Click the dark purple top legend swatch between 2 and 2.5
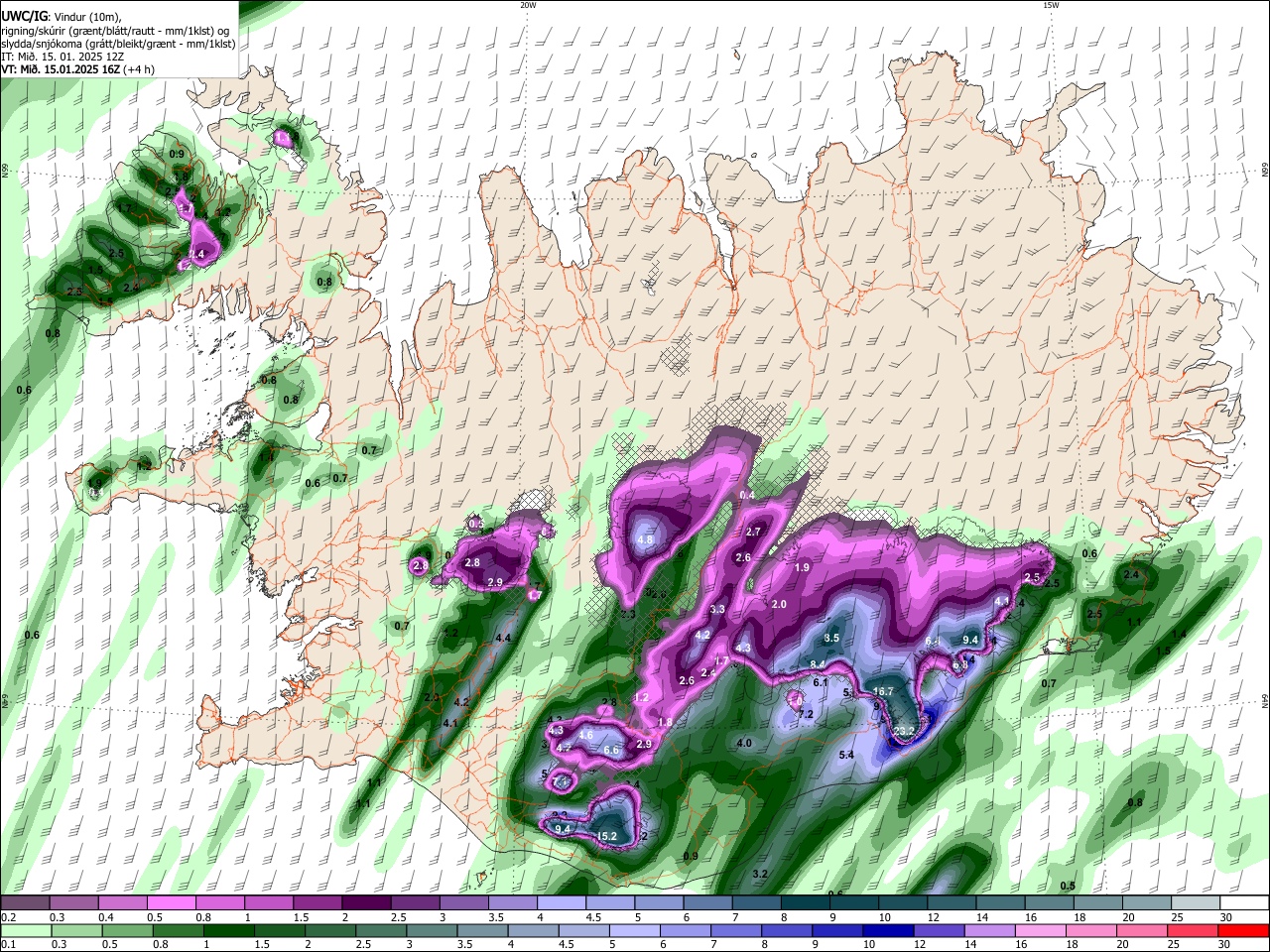The height and width of the screenshot is (952, 1270). [x=366, y=902]
